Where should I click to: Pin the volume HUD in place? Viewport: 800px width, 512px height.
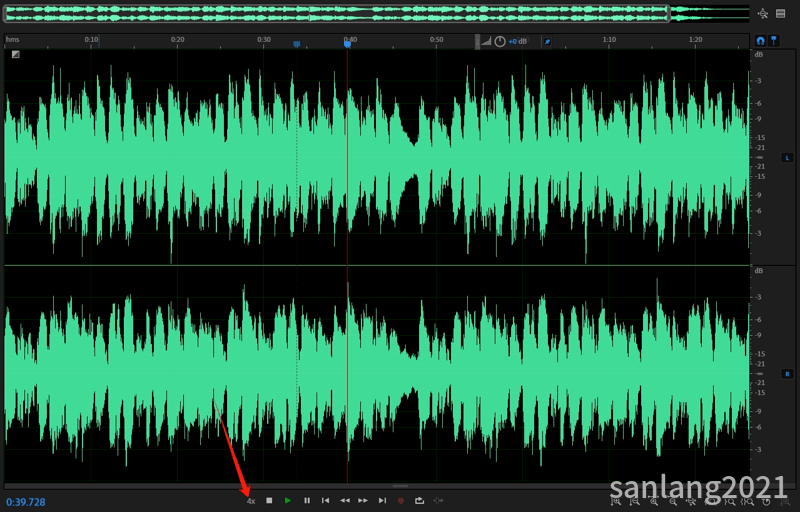click(x=548, y=42)
